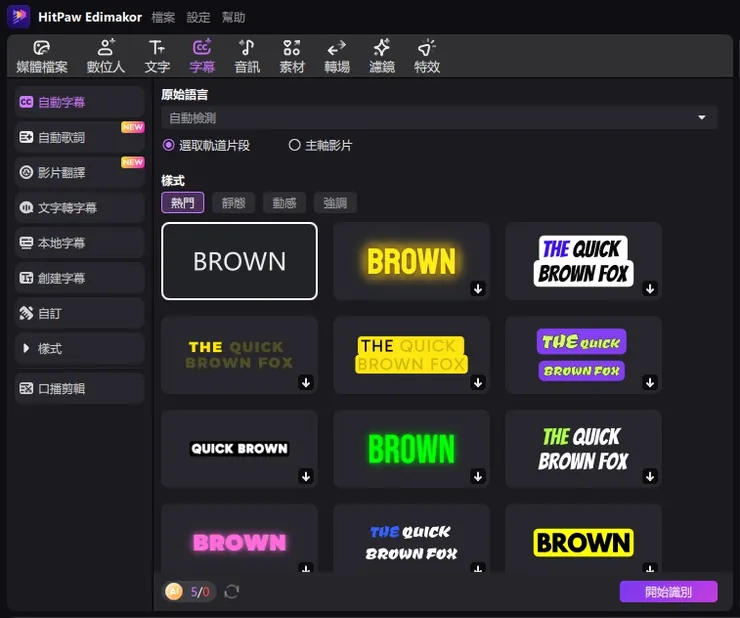
Task: Open the 轉場 transitions panel
Action: 337,57
